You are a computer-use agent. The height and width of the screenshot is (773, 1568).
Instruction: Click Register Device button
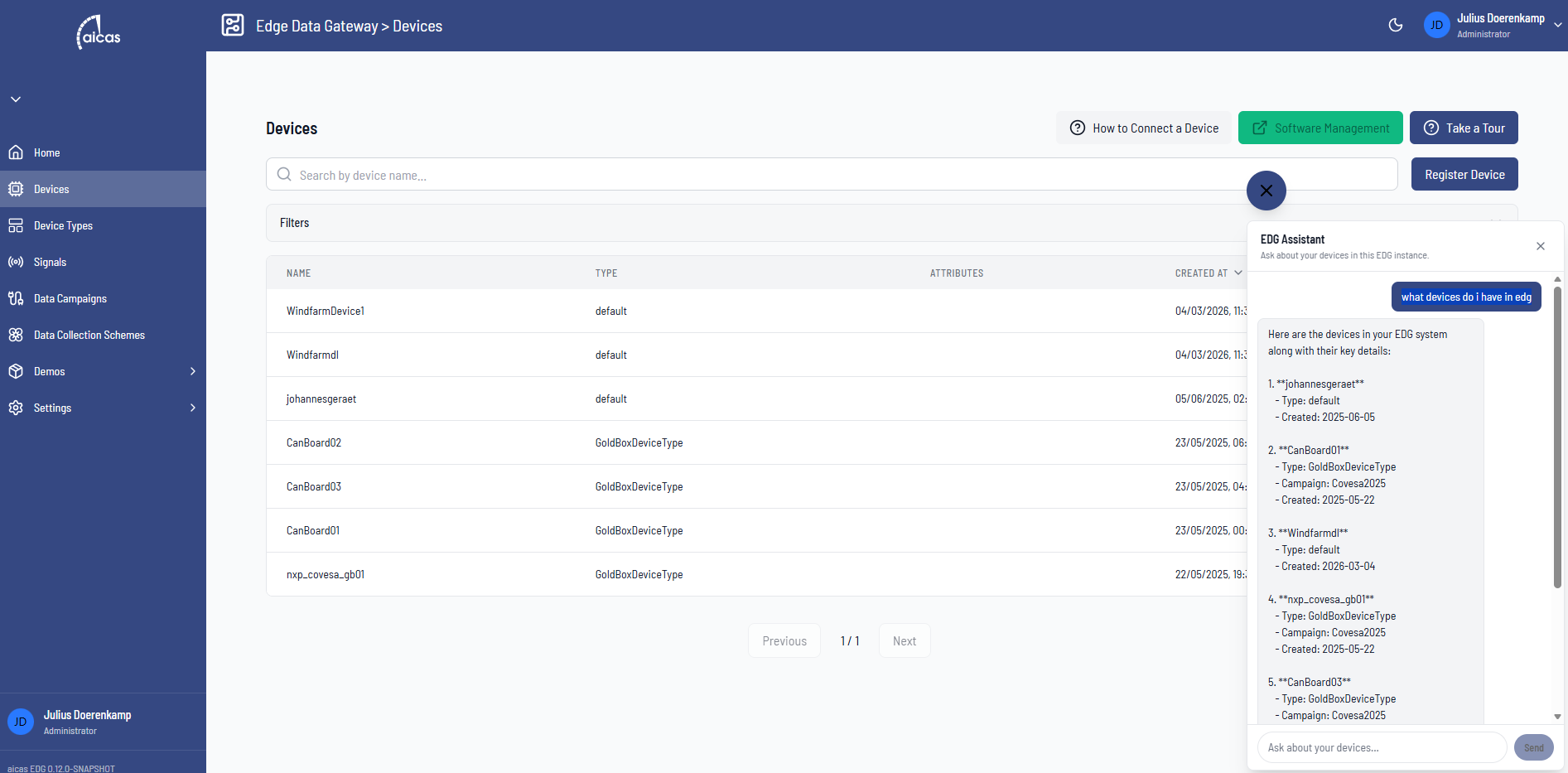[x=1464, y=175]
